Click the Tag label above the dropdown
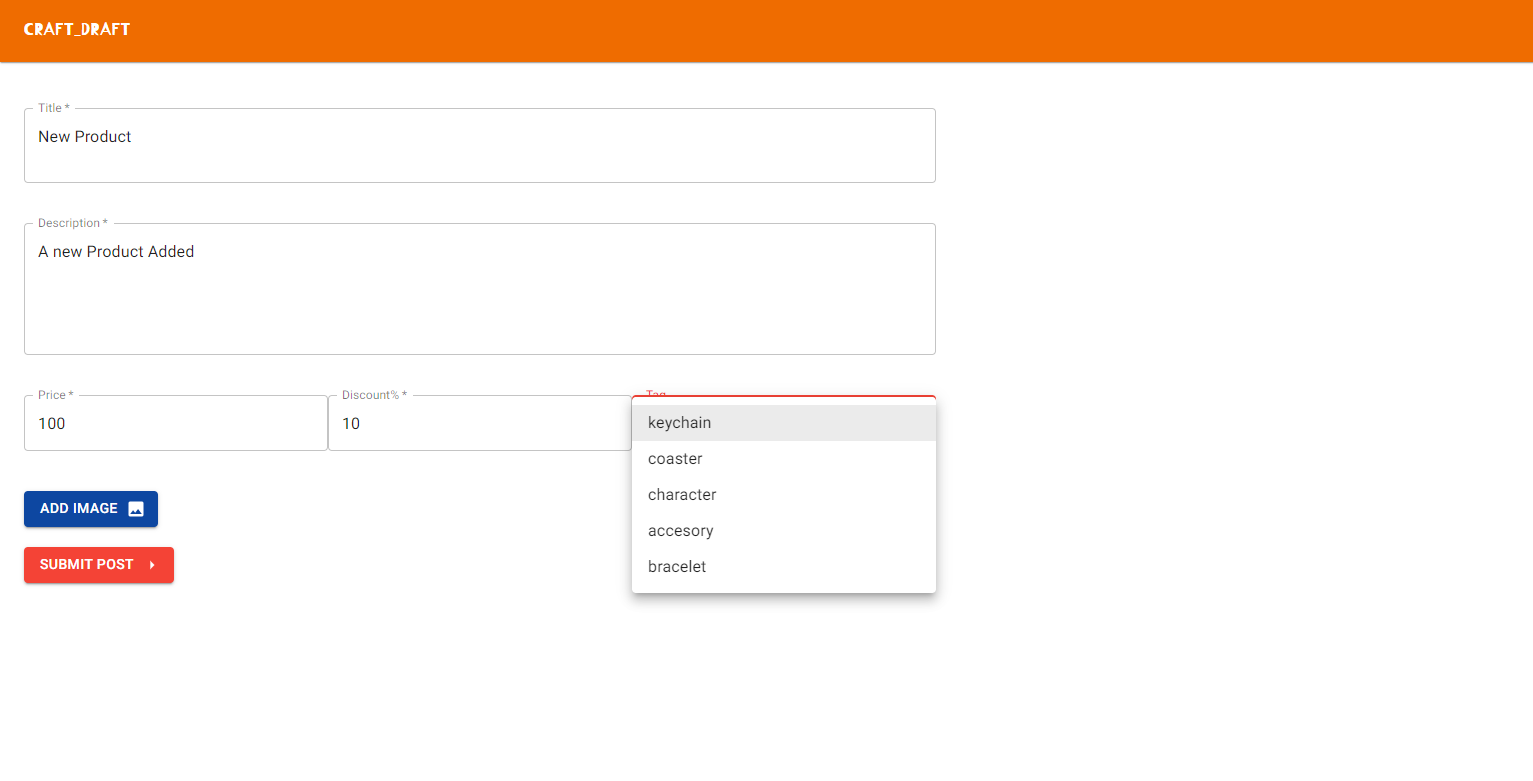The width and height of the screenshot is (1533, 781). [x=655, y=394]
